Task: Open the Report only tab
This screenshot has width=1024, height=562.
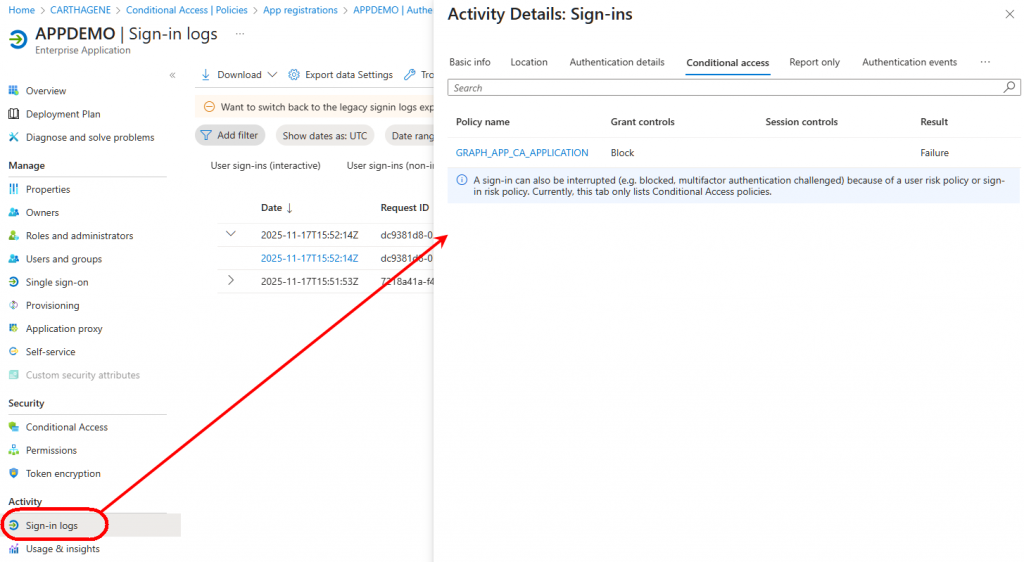Action: 814,62
